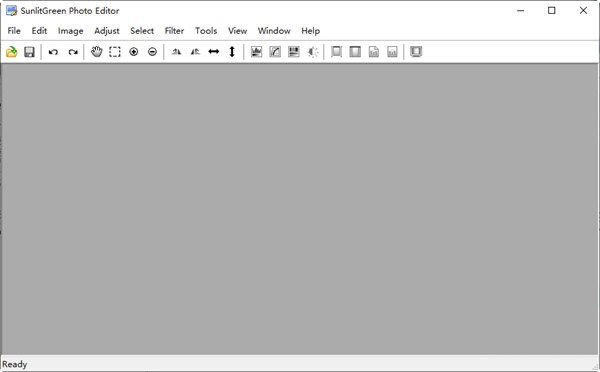This screenshot has width=600, height=372.
Task: Open the Edit menu
Action: [39, 31]
